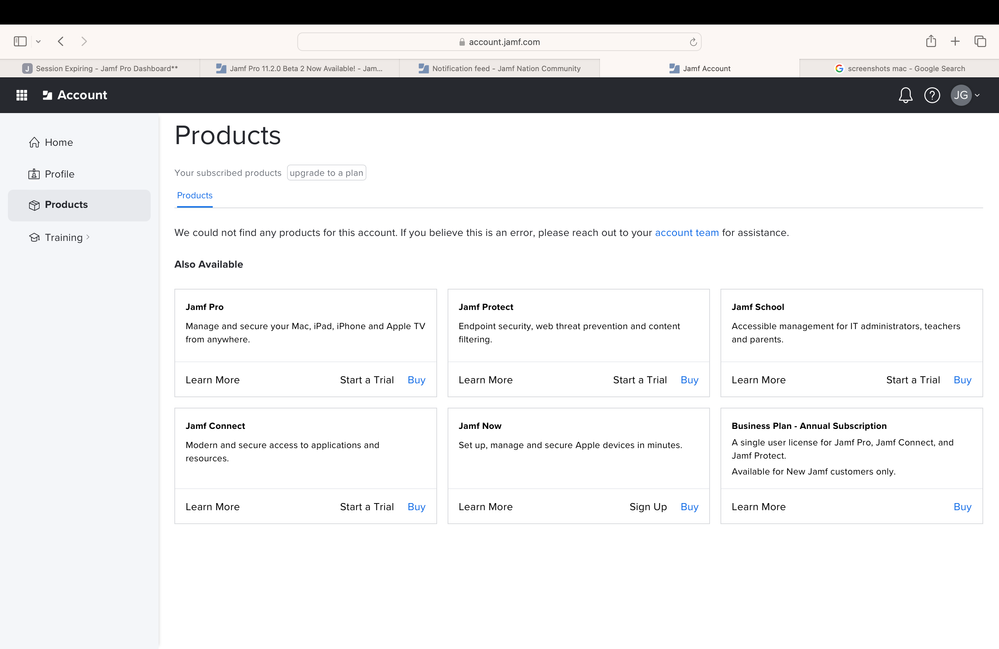Viewport: 999px width, 649px height.
Task: Go back using the browser back arrow
Action: click(61, 41)
